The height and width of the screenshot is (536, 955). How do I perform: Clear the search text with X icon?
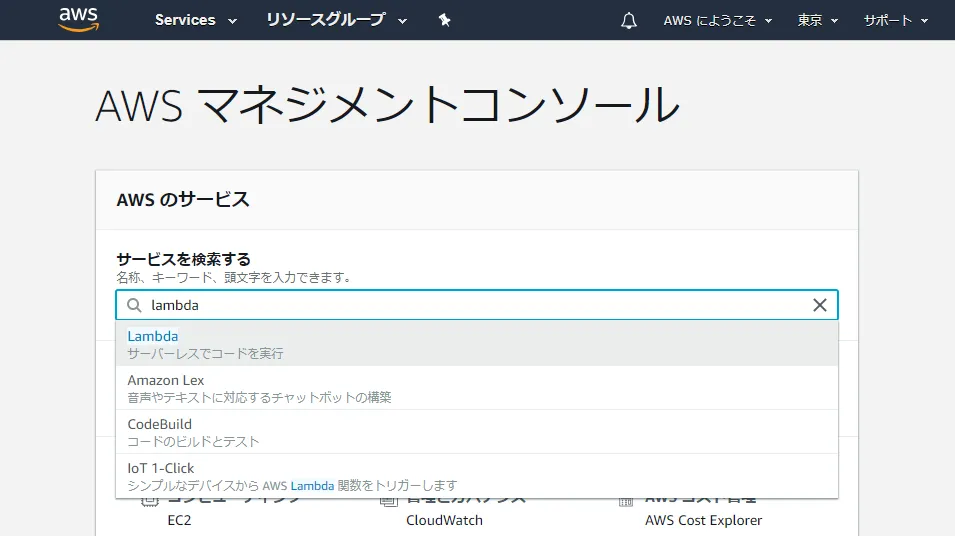click(820, 305)
